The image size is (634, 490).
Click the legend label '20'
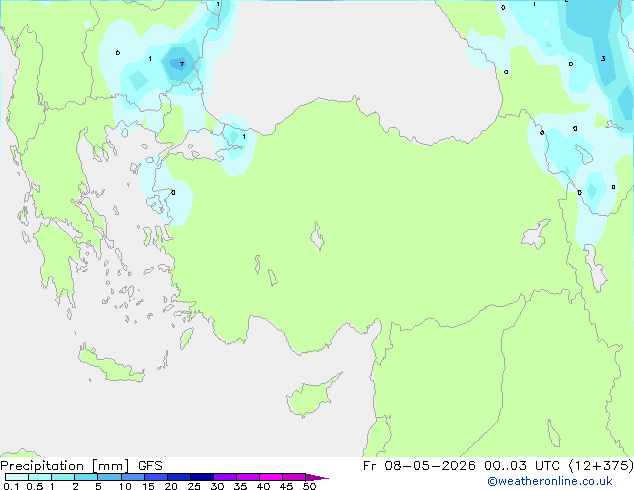click(x=171, y=486)
